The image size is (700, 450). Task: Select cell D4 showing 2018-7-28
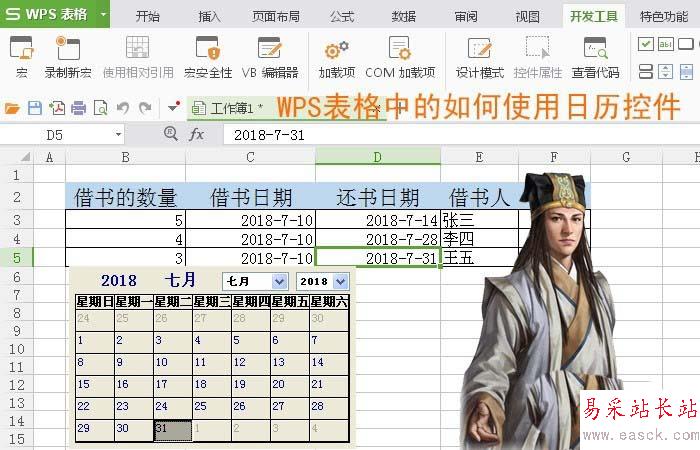click(x=378, y=239)
